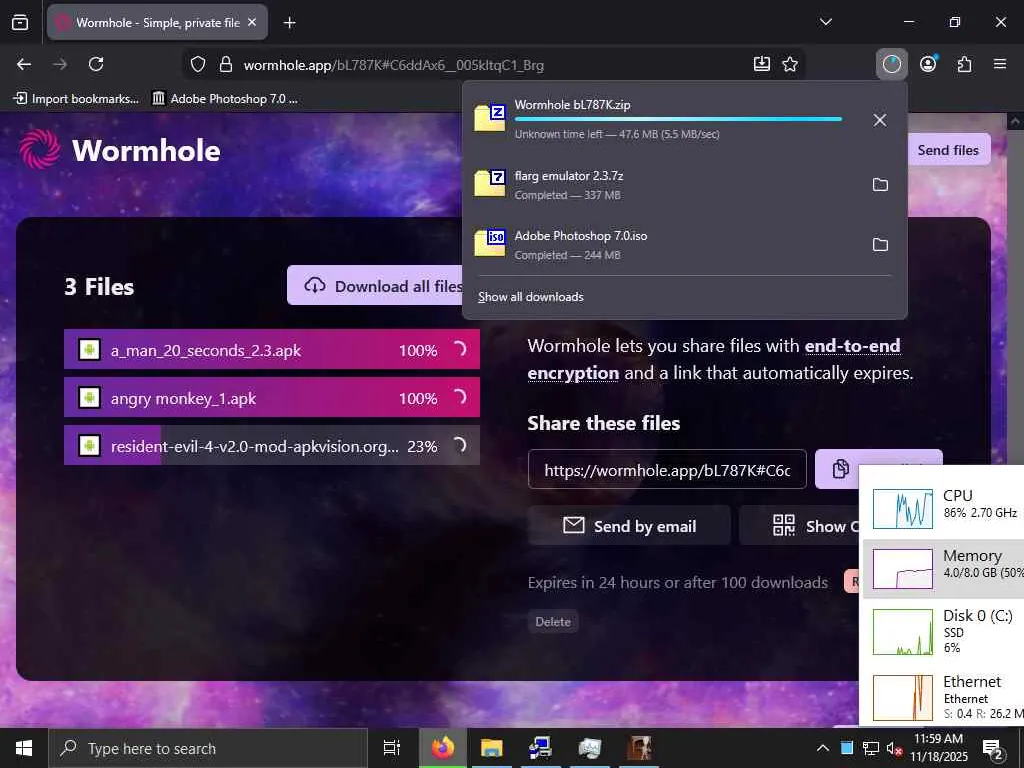
Task: Click the taskbar search box
Action: pyautogui.click(x=208, y=748)
